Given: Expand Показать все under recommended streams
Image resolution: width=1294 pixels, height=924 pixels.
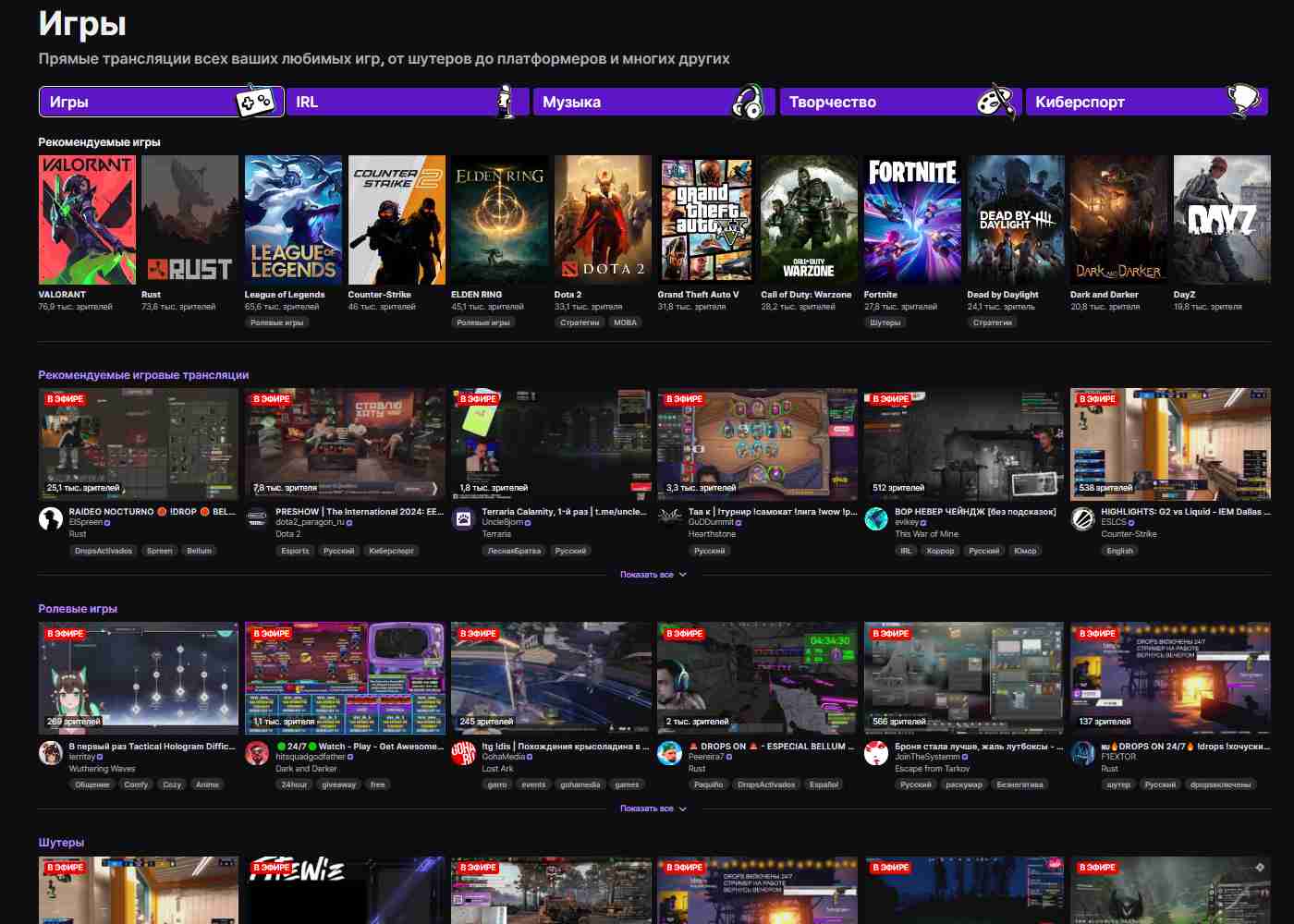Looking at the screenshot, I should click(653, 575).
